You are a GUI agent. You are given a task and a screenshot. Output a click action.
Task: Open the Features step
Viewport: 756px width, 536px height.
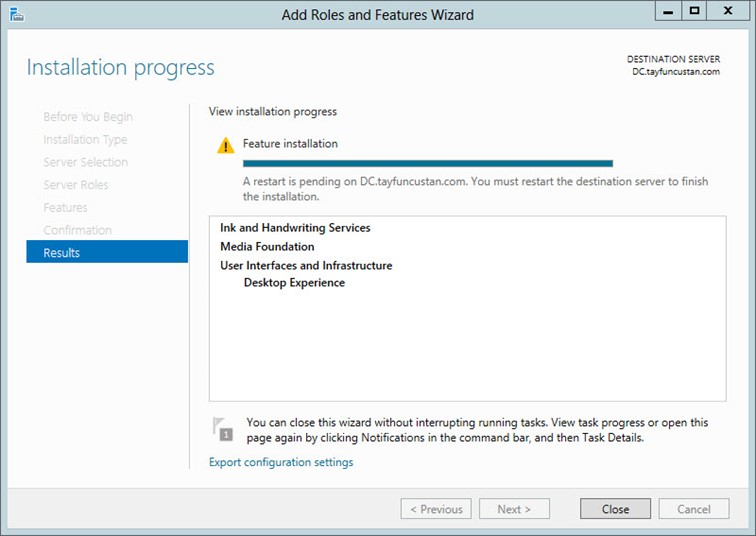click(66, 207)
